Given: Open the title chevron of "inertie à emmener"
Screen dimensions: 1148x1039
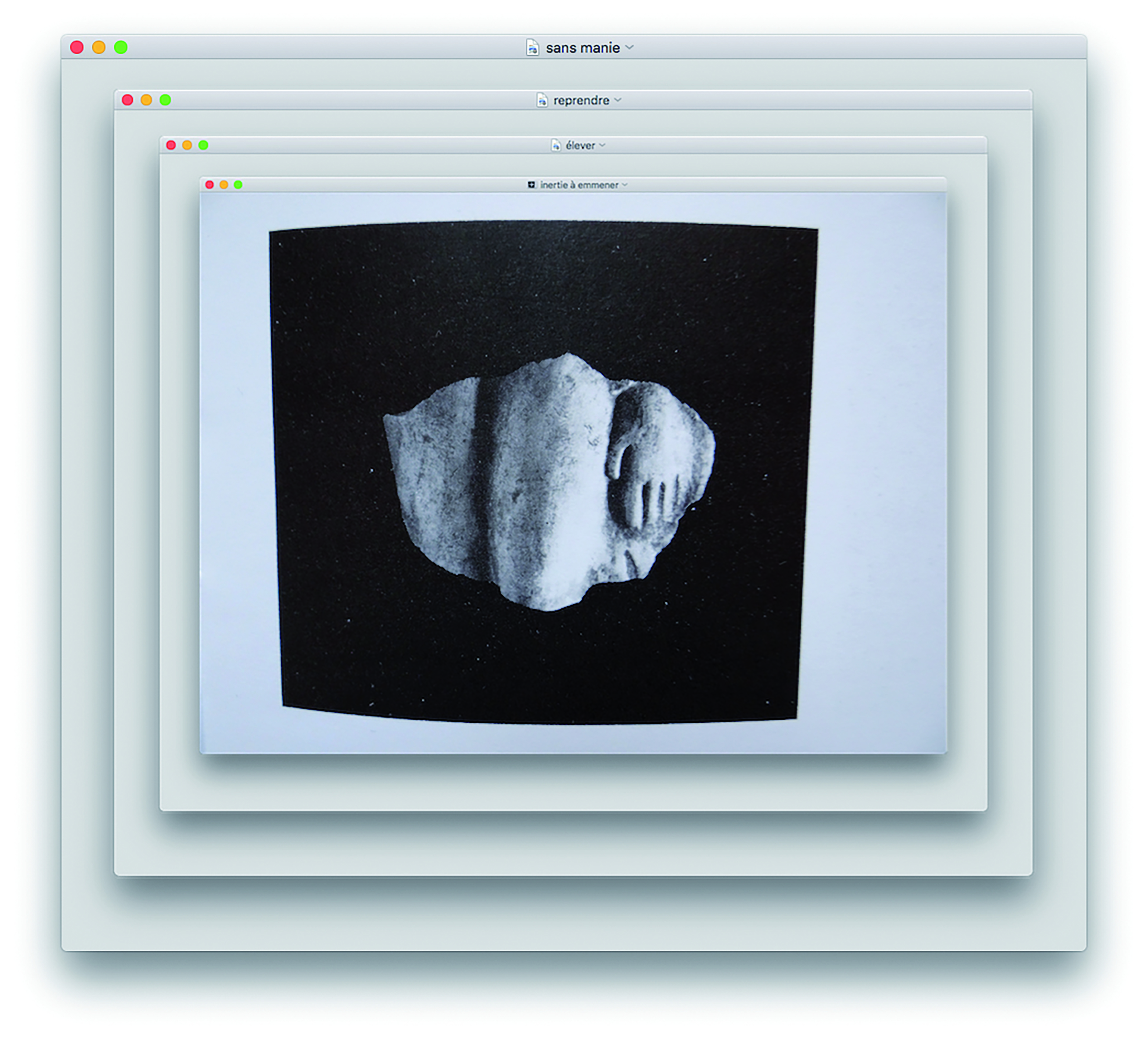Looking at the screenshot, I should (x=625, y=185).
